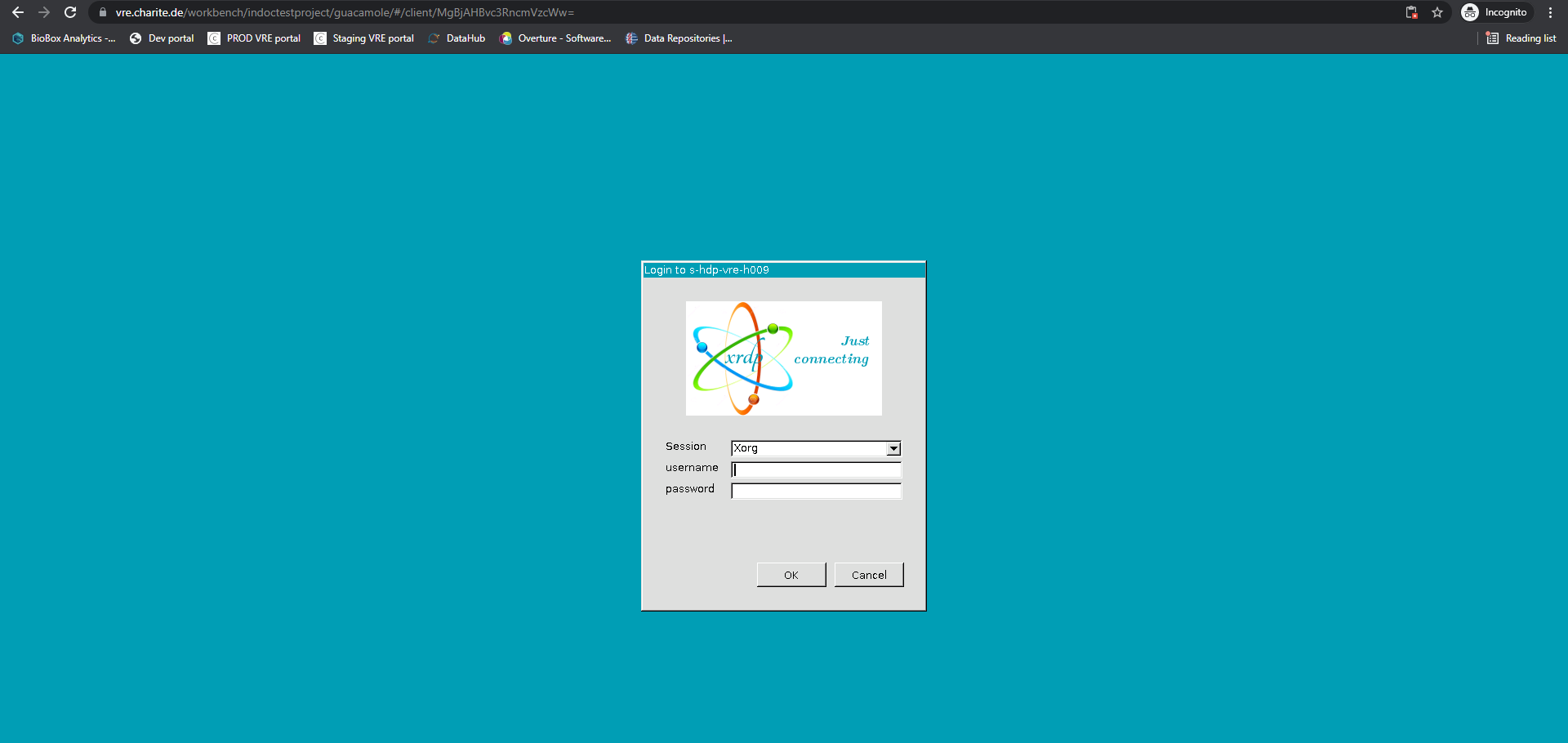
Task: Open the Dev portal bookmark
Action: tap(162, 38)
